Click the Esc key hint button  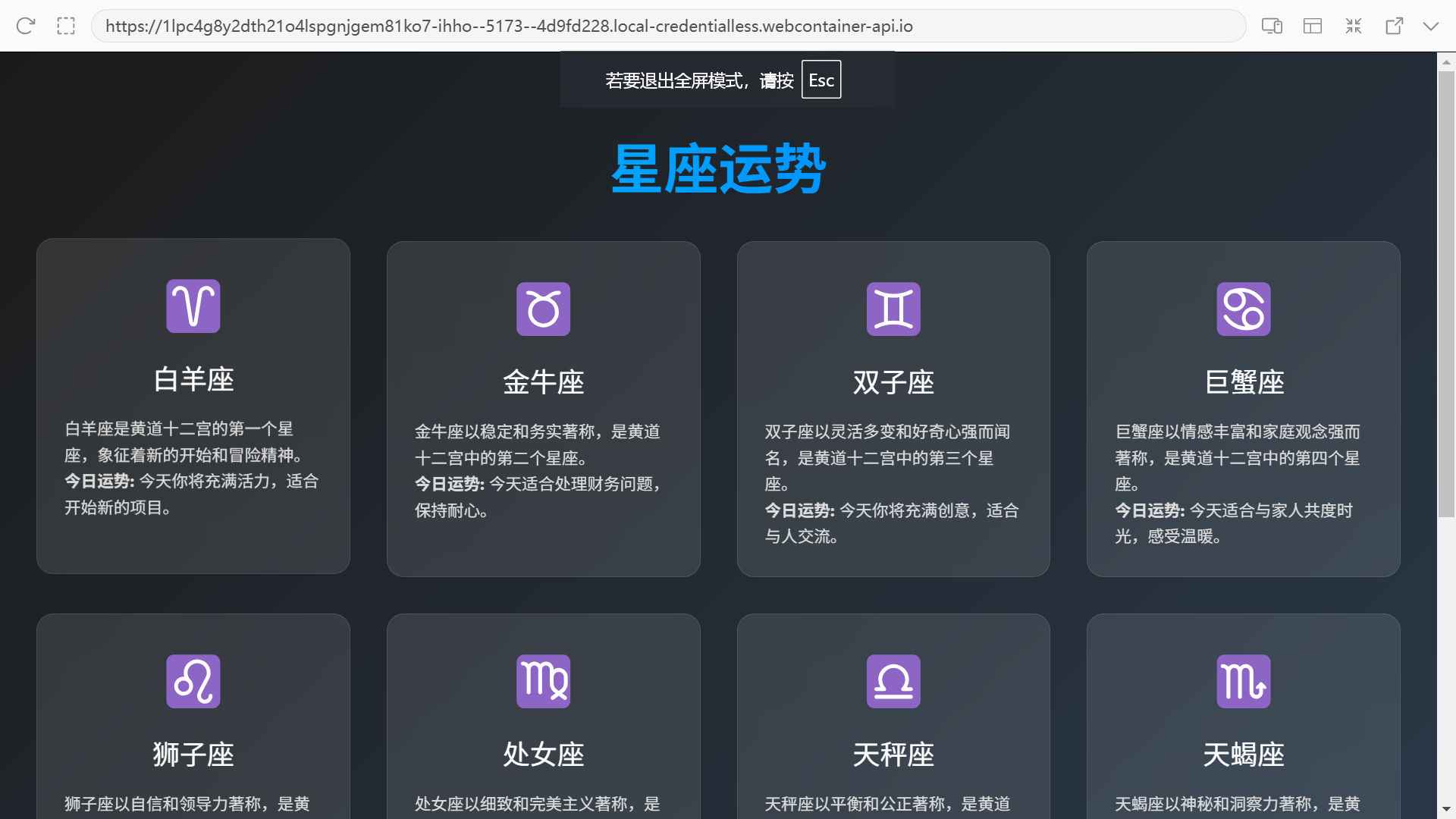pos(821,80)
